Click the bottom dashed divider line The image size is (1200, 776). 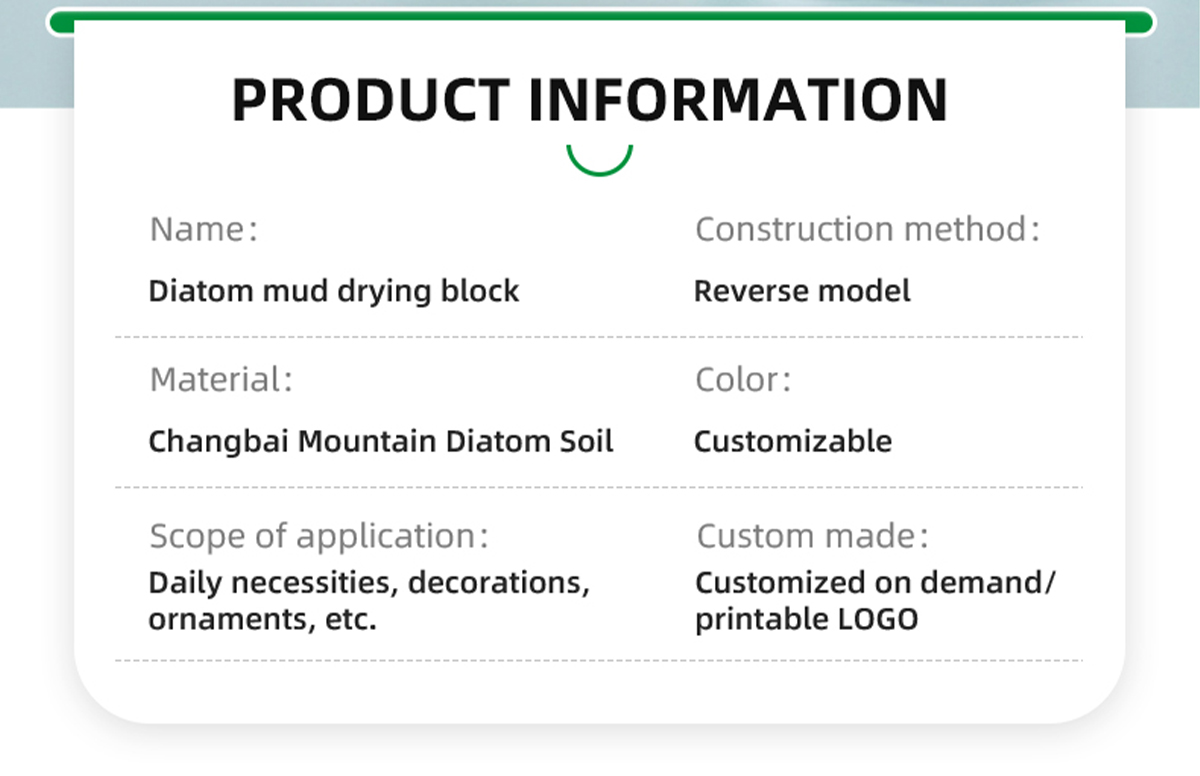(599, 660)
